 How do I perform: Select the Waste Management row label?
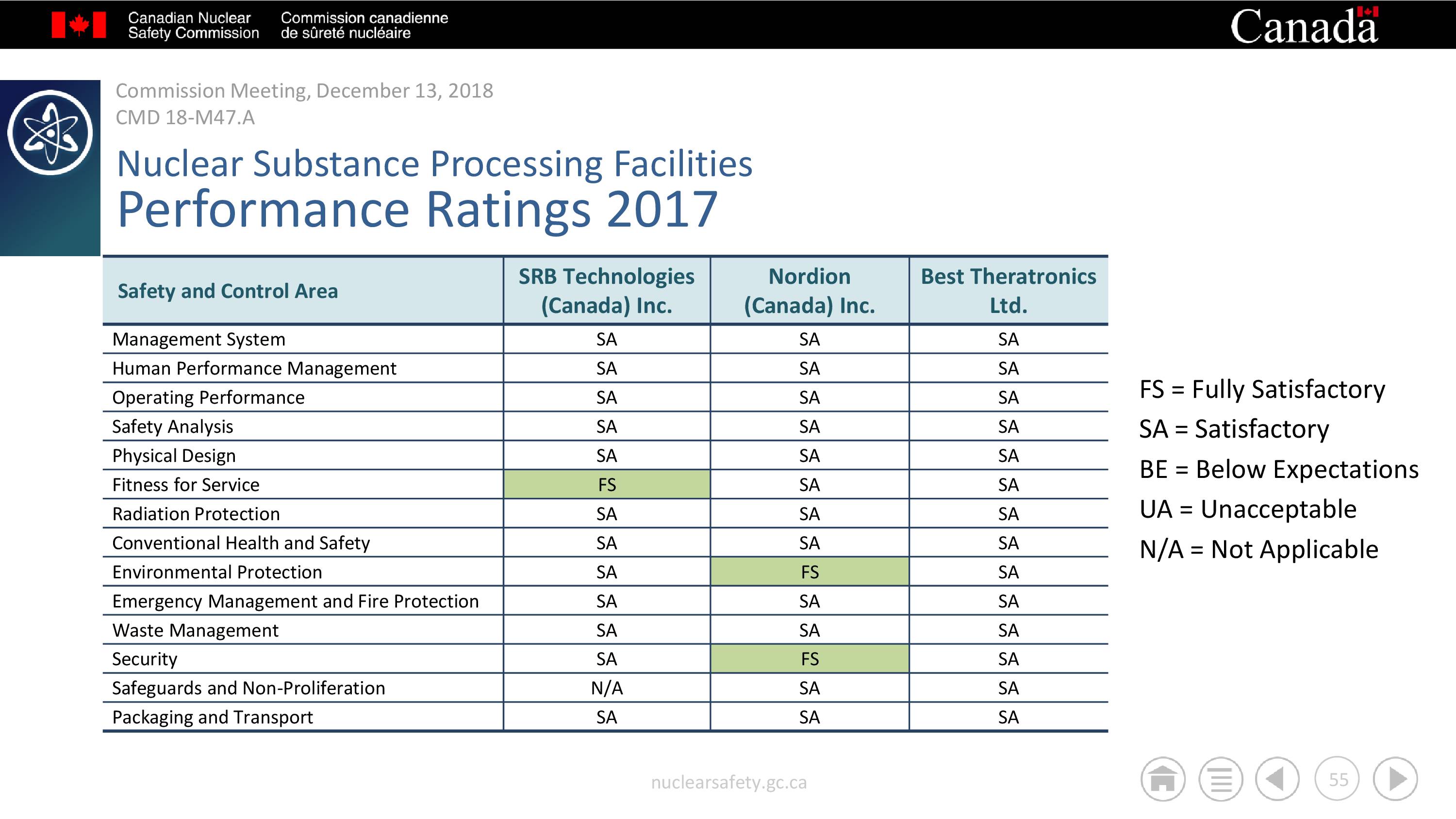pos(195,630)
